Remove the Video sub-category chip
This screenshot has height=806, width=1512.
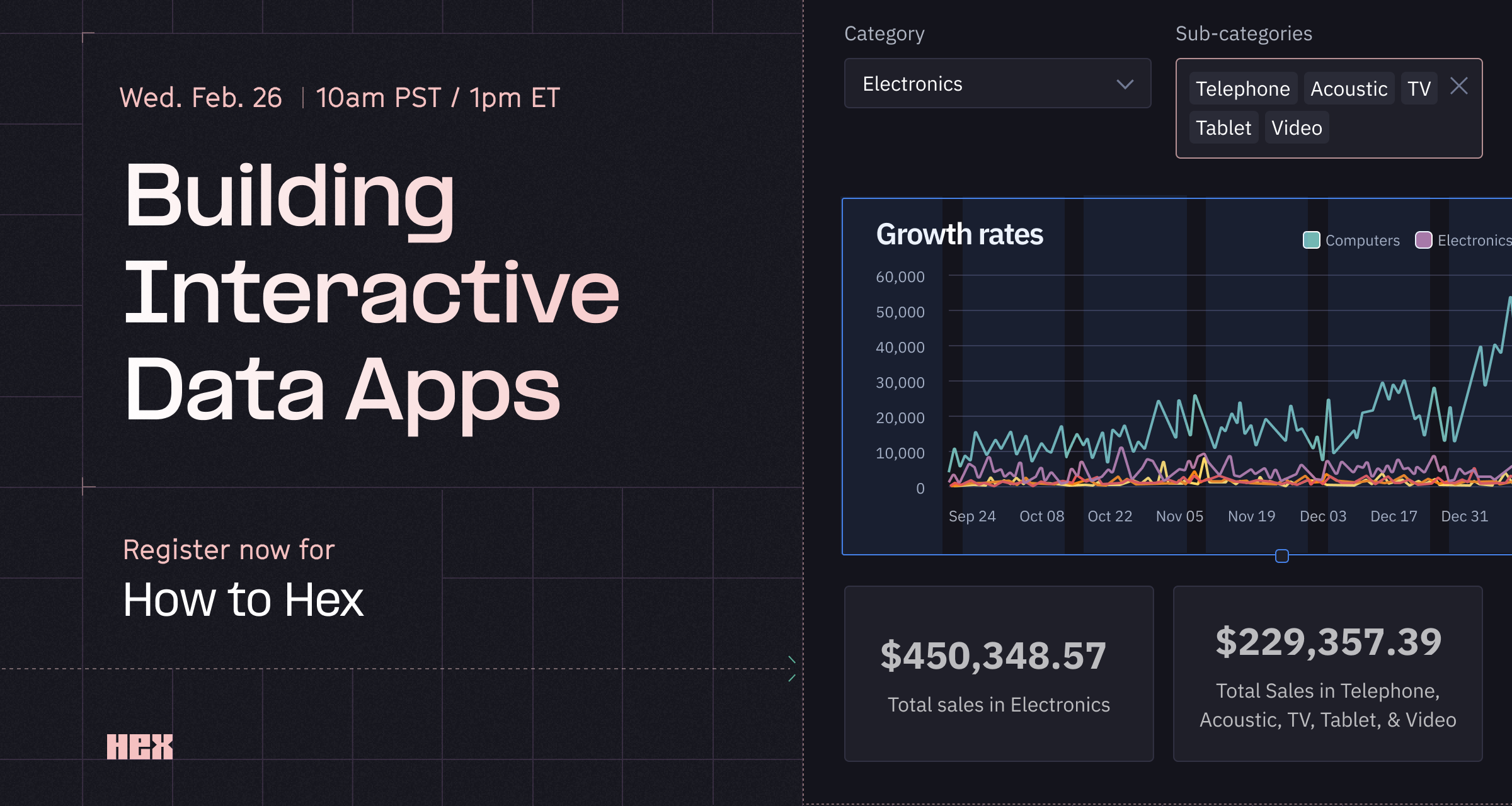(1296, 128)
